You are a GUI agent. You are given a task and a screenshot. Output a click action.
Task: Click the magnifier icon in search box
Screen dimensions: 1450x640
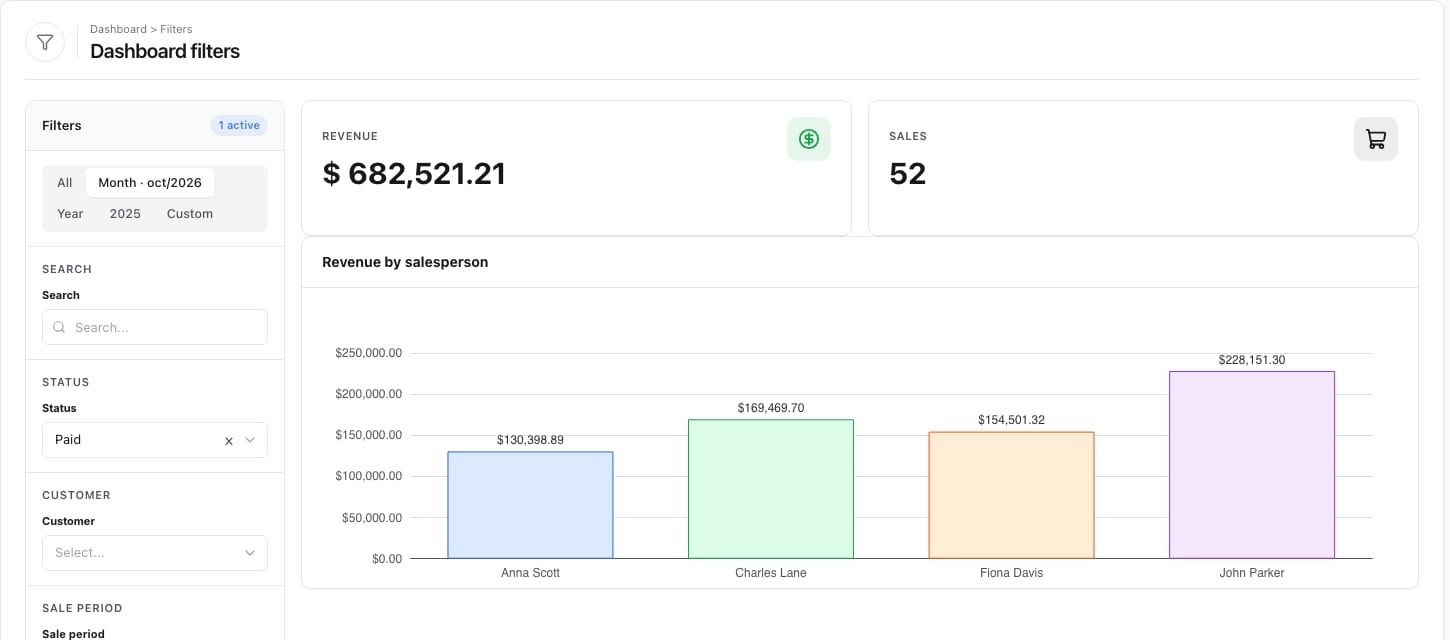(x=59, y=327)
